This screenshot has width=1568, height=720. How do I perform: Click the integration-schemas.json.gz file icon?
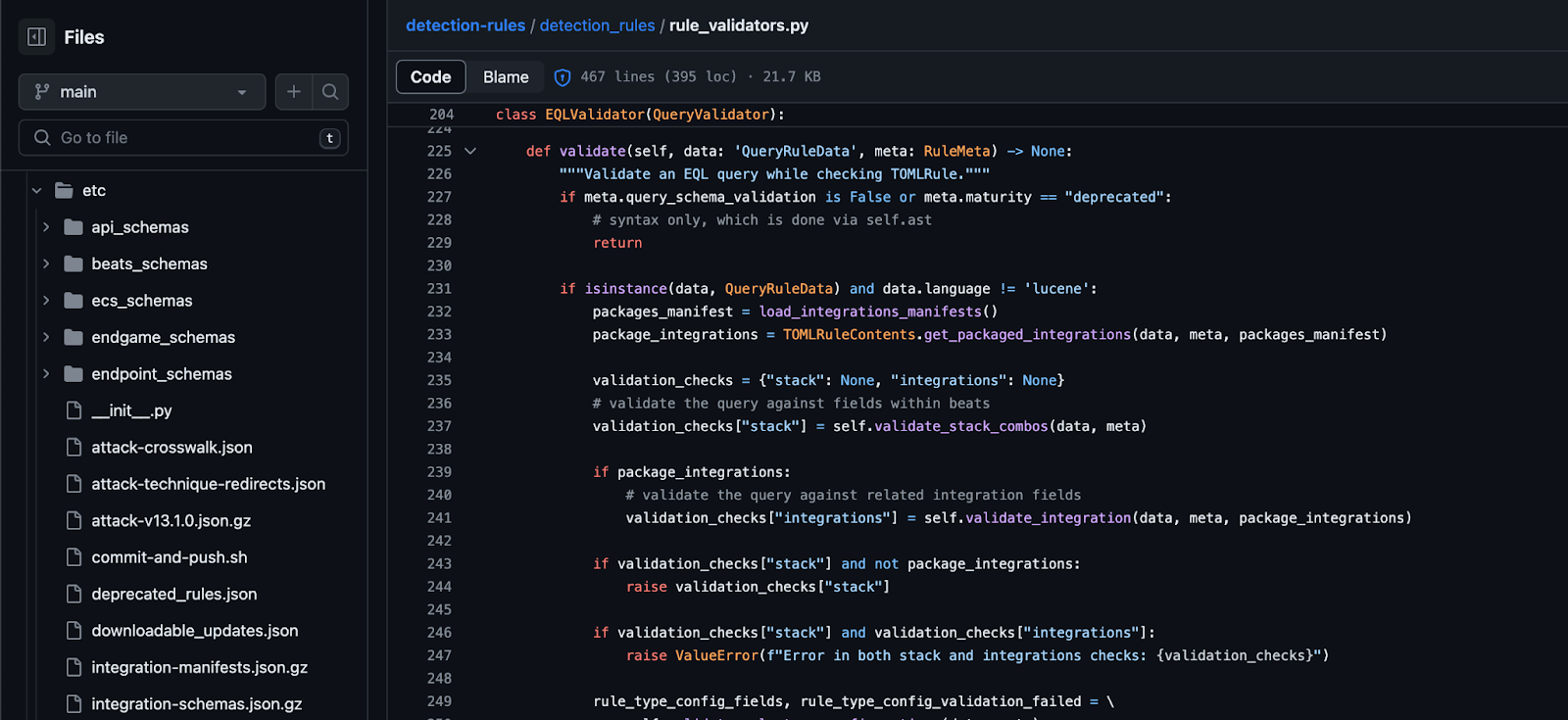(x=73, y=704)
